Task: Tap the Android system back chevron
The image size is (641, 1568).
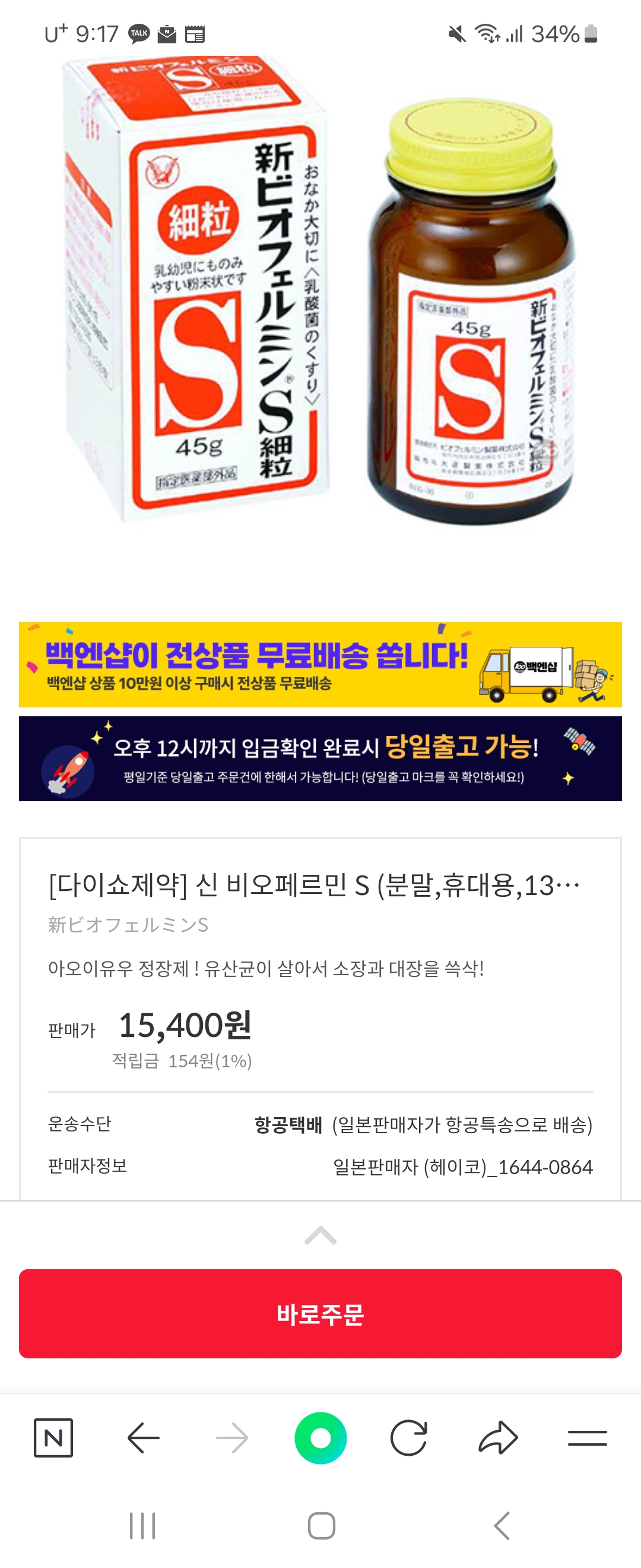Action: tap(501, 1525)
